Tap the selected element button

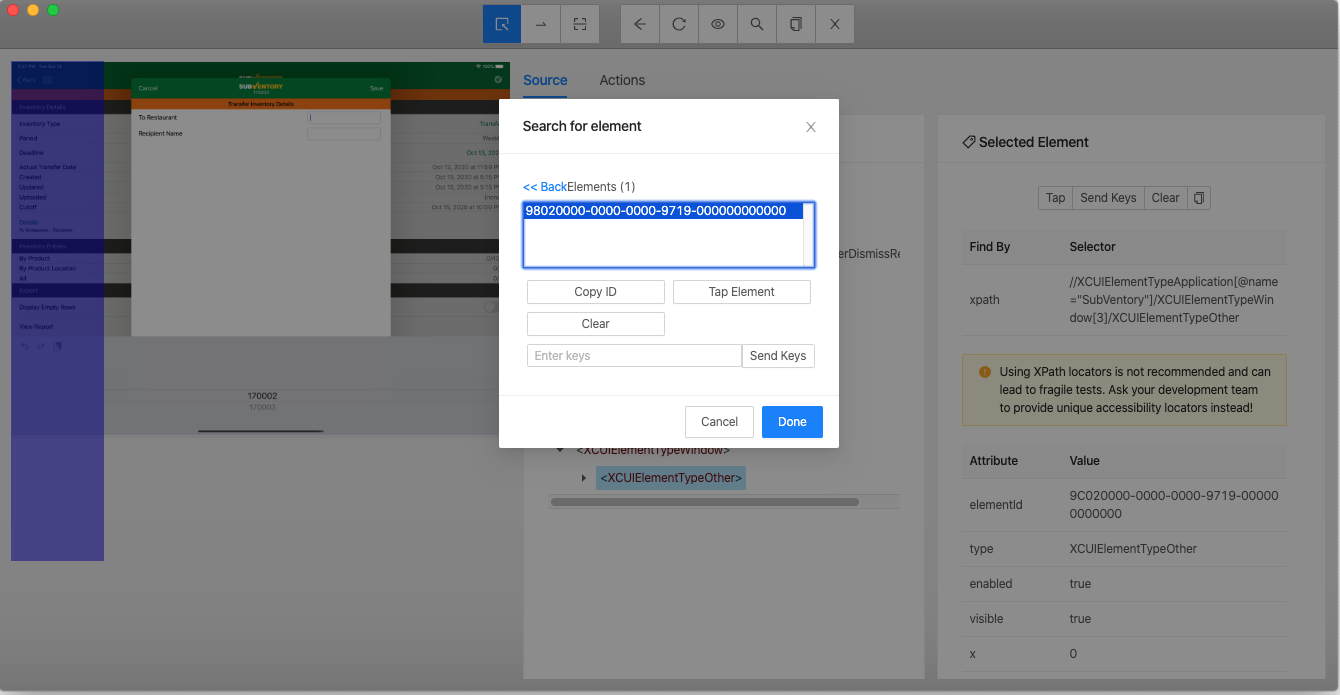pyautogui.click(x=1056, y=198)
